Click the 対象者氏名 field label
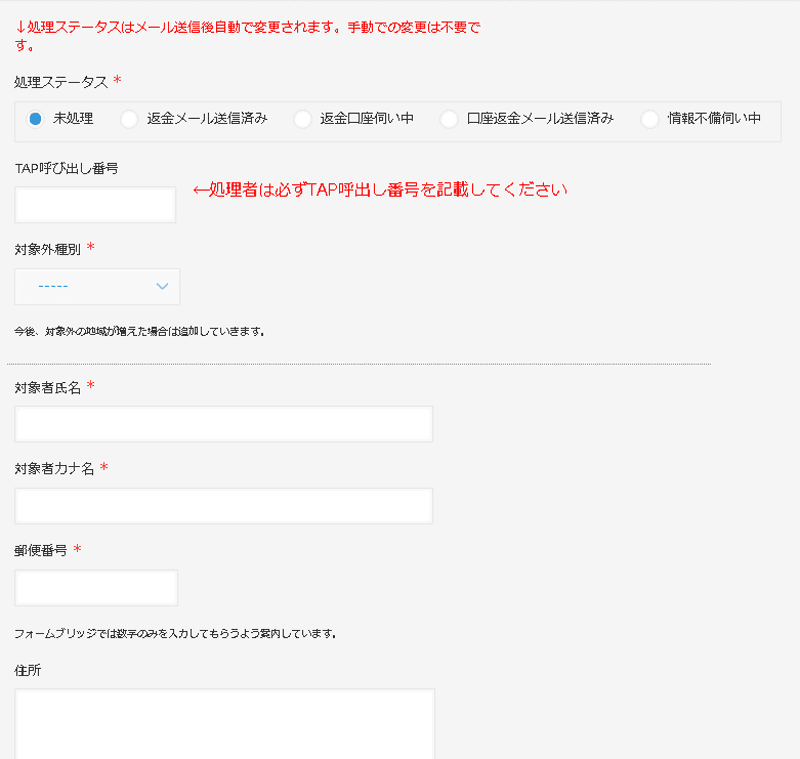Screen dimensions: 800x759 coord(47,387)
